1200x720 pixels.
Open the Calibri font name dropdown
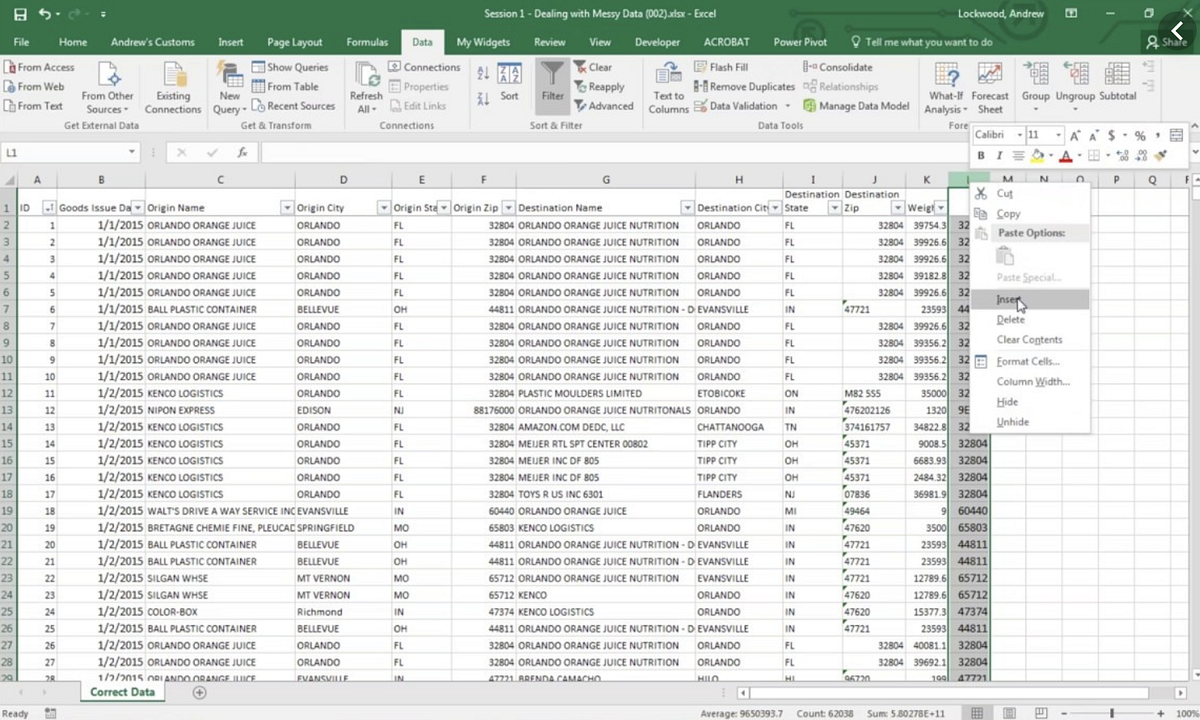pyautogui.click(x=1019, y=135)
